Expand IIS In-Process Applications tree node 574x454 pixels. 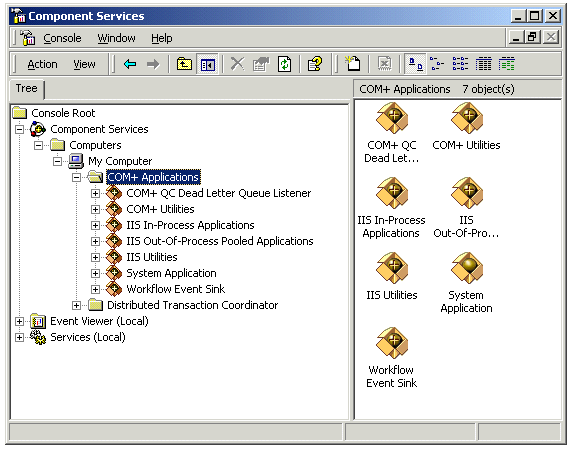pos(96,225)
